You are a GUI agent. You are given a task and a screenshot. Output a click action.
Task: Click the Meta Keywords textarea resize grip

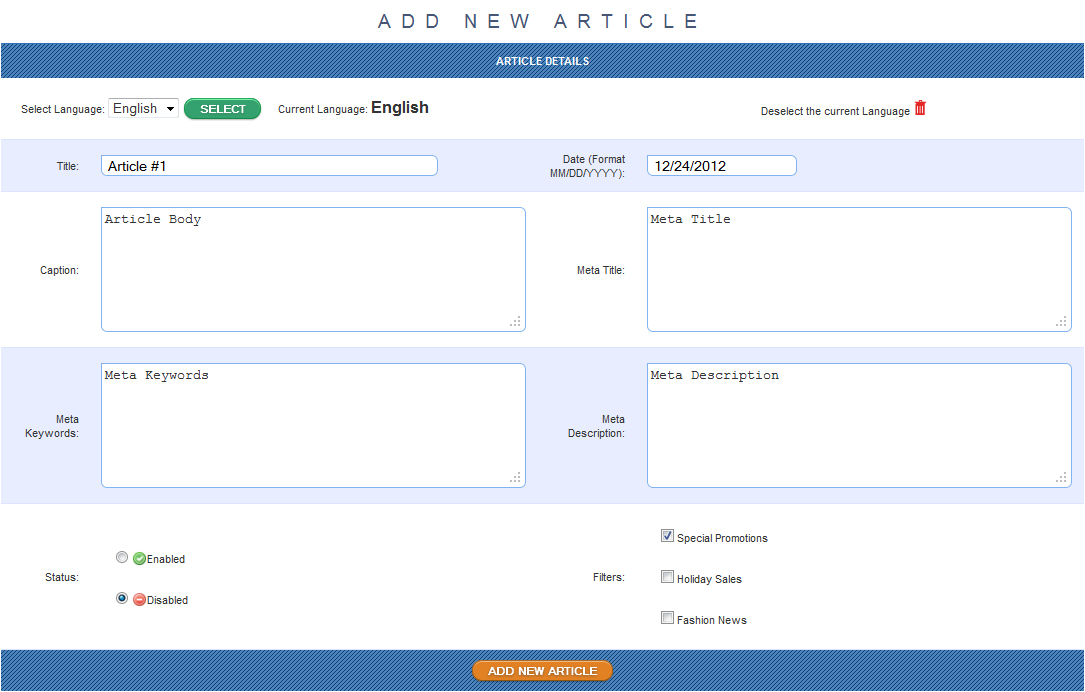(x=515, y=477)
